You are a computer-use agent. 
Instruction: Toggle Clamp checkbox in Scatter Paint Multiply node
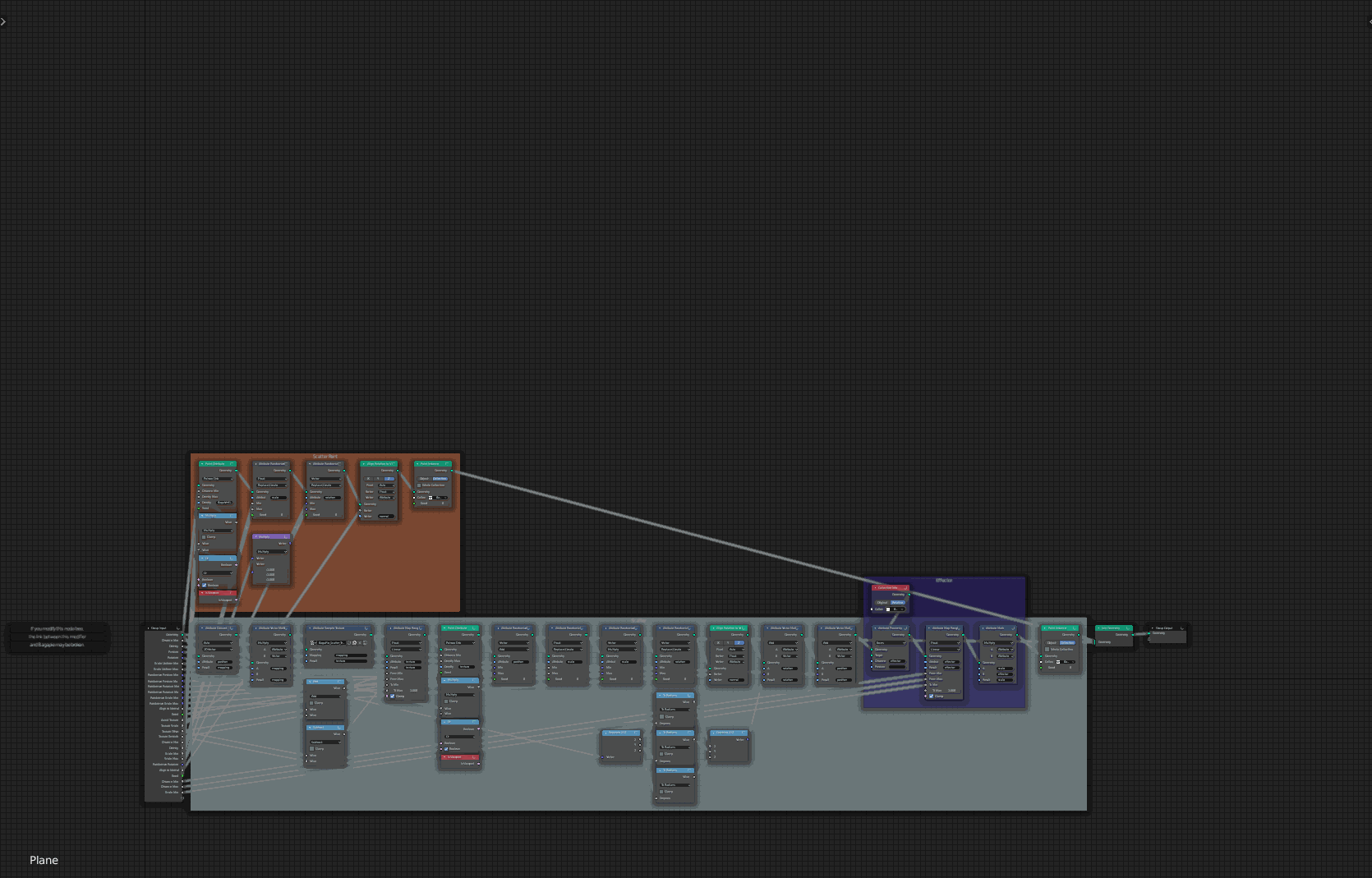pos(204,537)
